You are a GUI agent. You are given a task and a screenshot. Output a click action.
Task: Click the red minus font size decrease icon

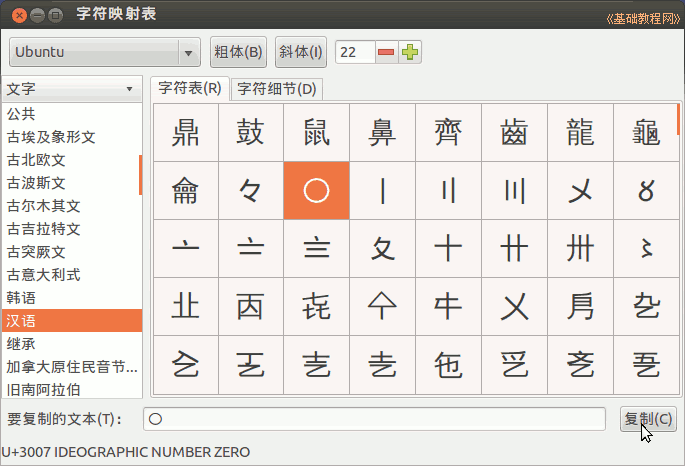386,52
